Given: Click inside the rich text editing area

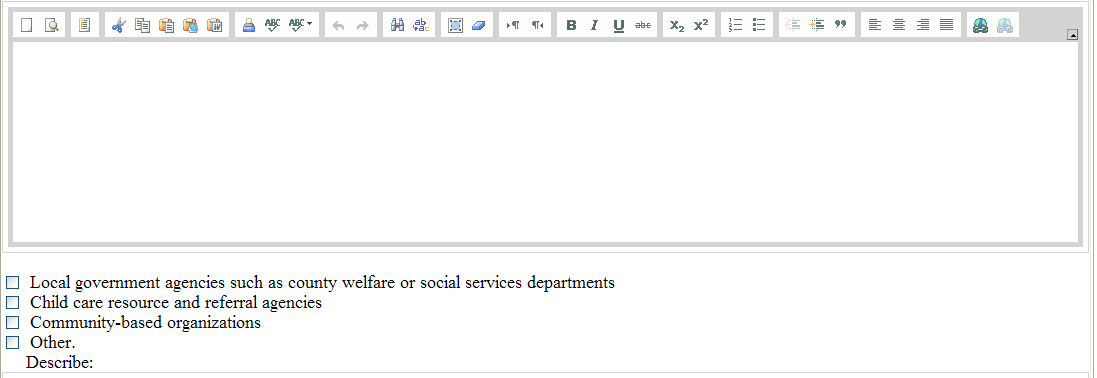Looking at the screenshot, I should [546, 142].
